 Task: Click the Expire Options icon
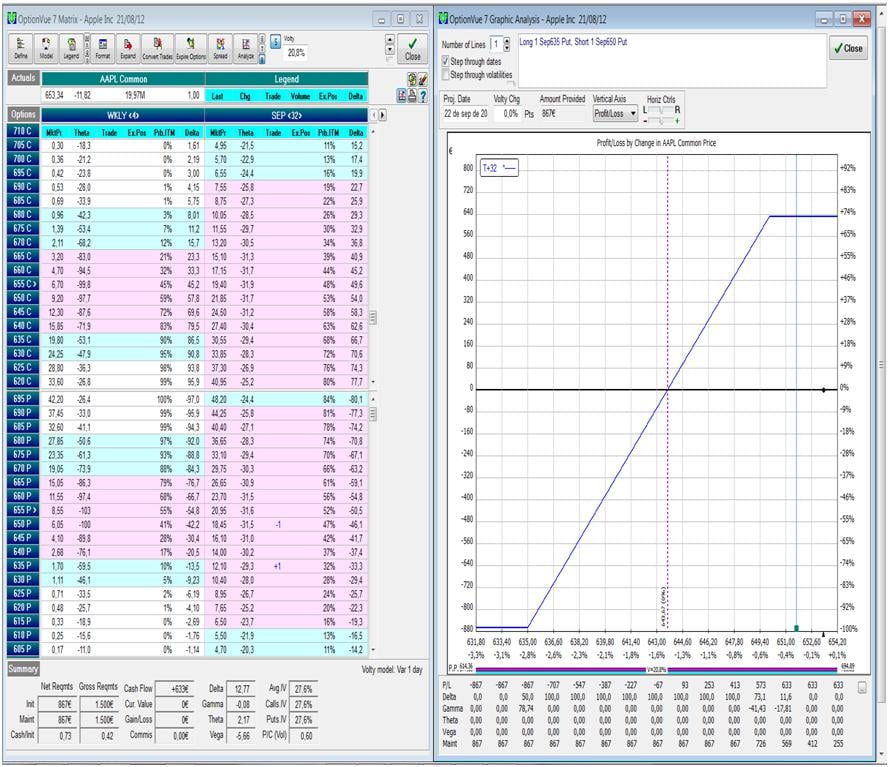[191, 48]
